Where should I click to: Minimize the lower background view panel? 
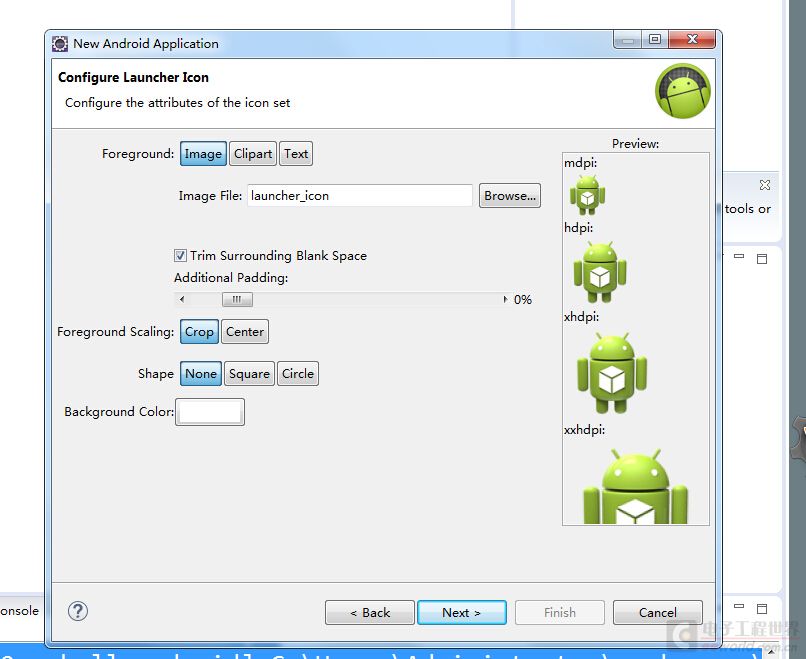739,606
